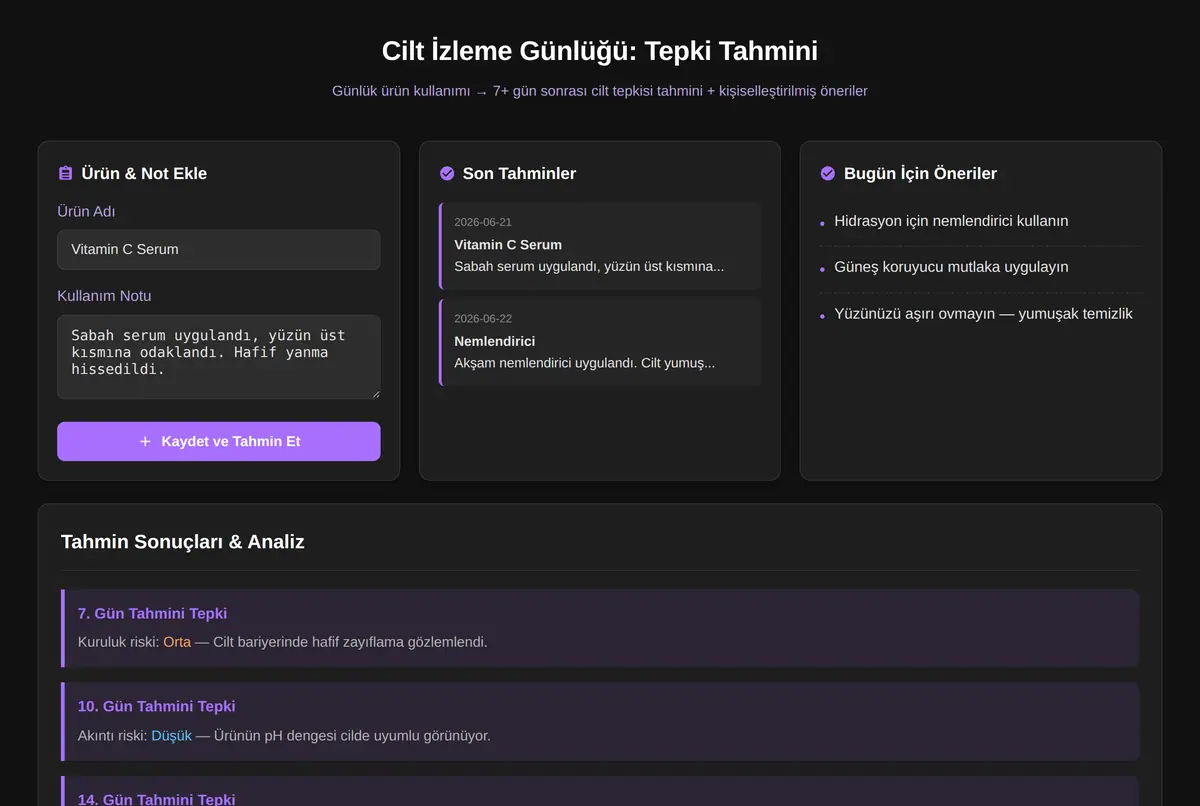Click the date 2026-06-22
Image resolution: width=1200 pixels, height=806 pixels.
pyautogui.click(x=483, y=318)
